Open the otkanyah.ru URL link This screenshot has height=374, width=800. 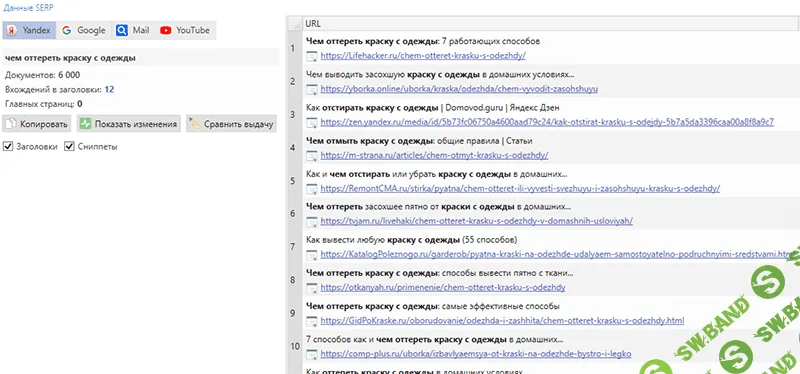click(x=443, y=287)
